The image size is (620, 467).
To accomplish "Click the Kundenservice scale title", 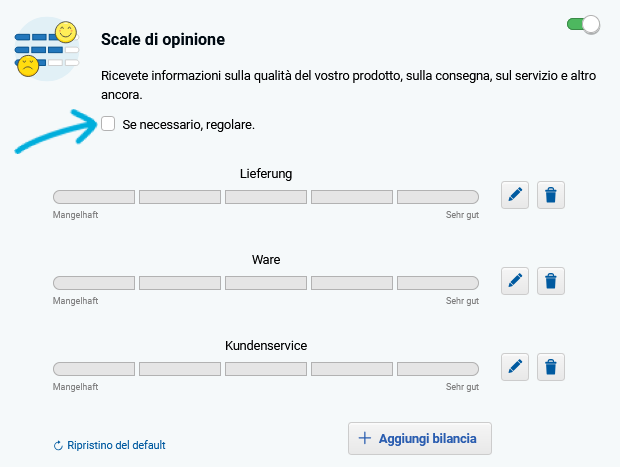I will tap(266, 346).
